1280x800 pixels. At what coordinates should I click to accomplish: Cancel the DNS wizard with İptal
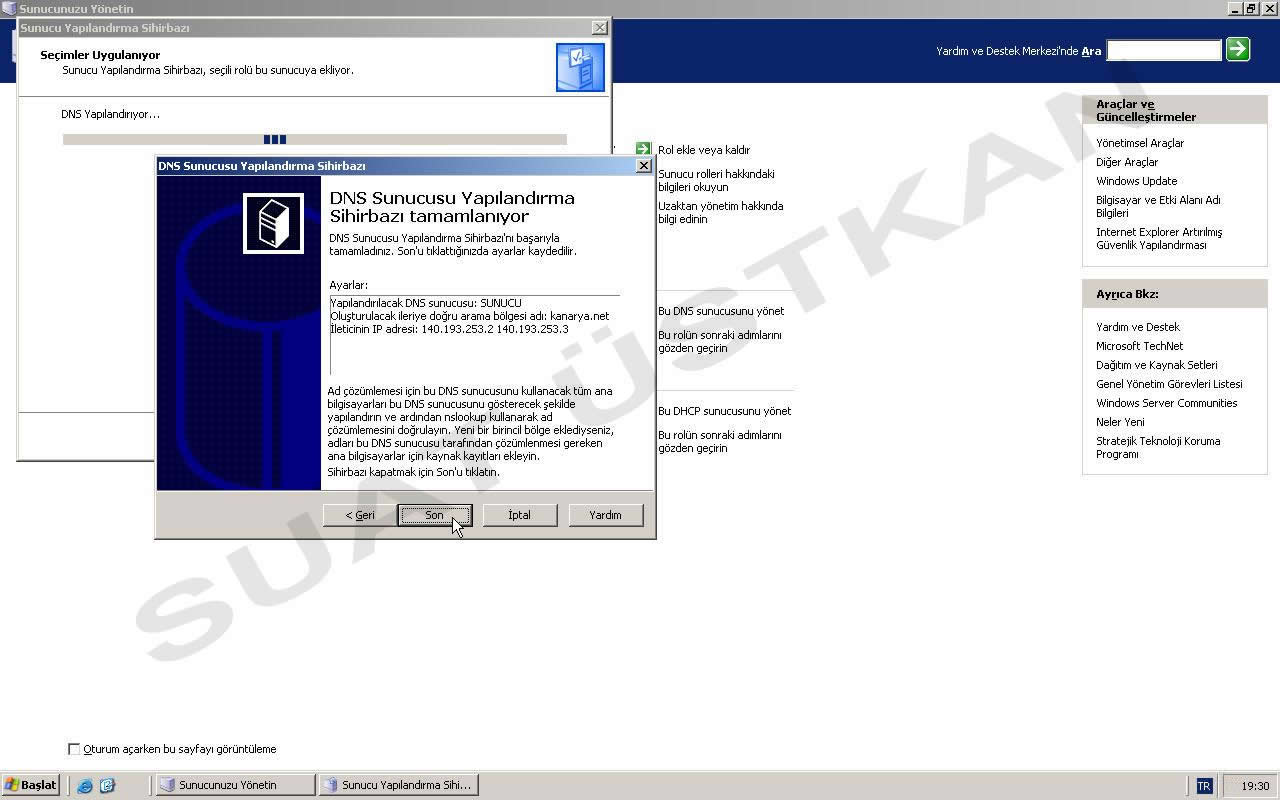pos(519,515)
